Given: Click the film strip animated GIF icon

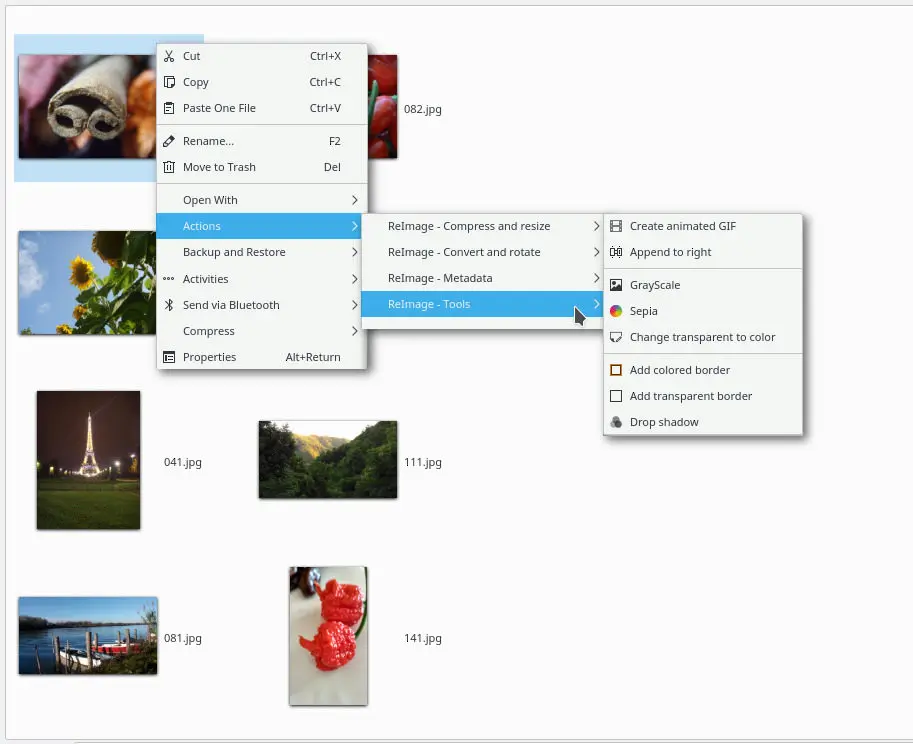Looking at the screenshot, I should click(616, 226).
